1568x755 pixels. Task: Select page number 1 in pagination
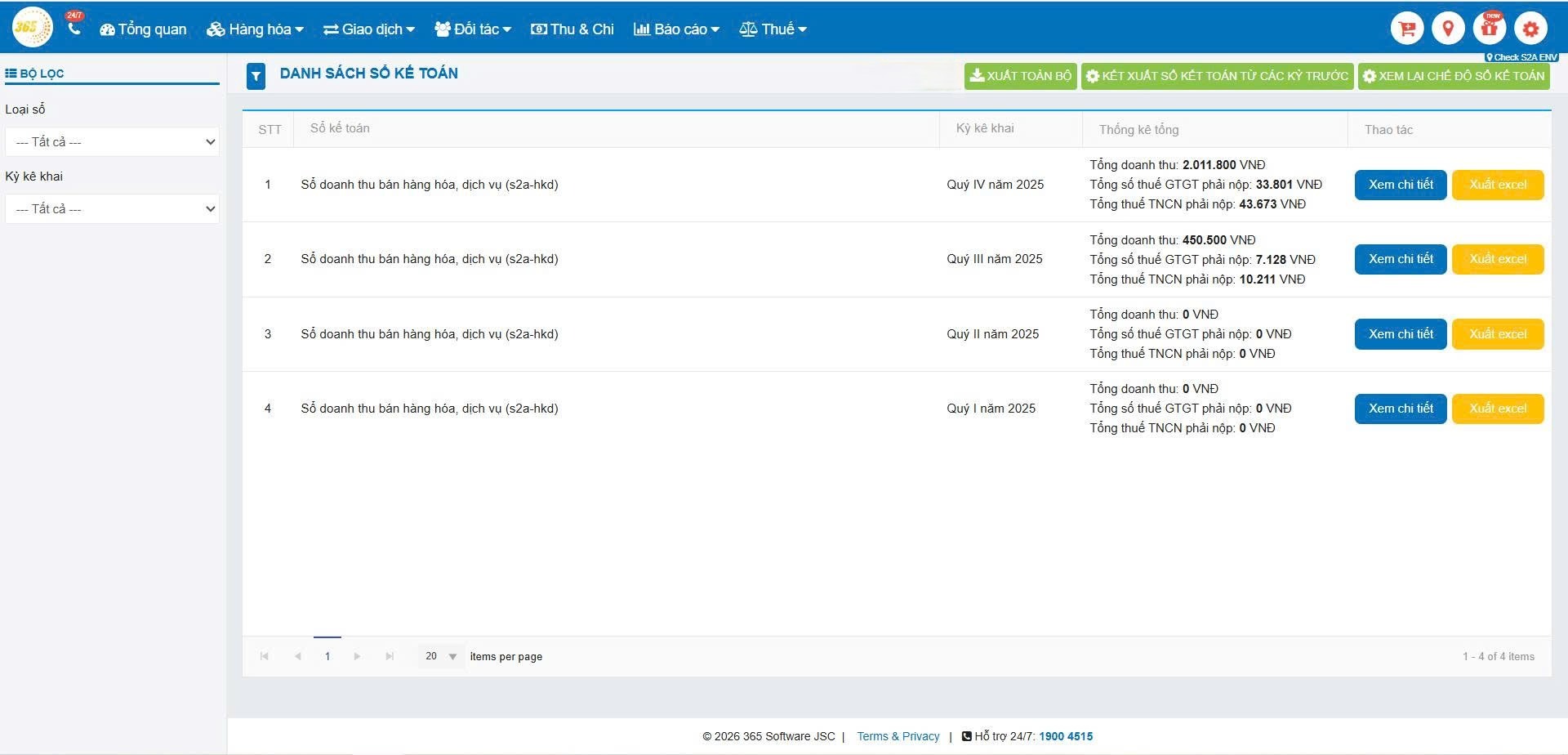click(327, 656)
